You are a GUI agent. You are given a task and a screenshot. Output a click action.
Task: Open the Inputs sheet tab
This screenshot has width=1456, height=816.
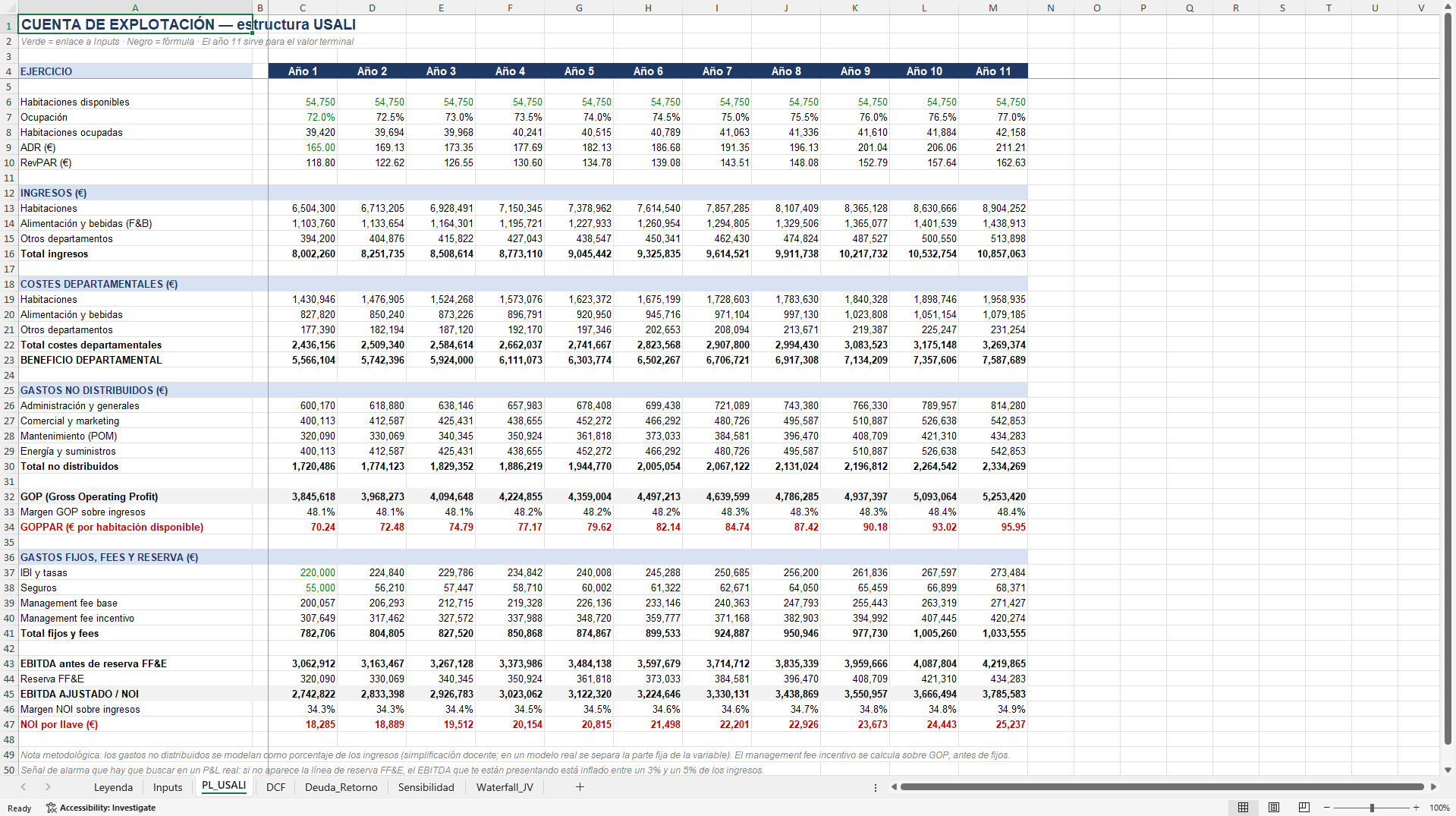pos(168,787)
